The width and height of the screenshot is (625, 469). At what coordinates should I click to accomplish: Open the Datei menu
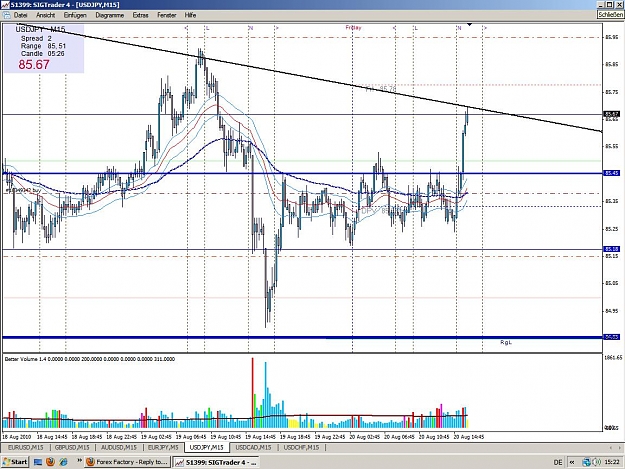(20, 15)
